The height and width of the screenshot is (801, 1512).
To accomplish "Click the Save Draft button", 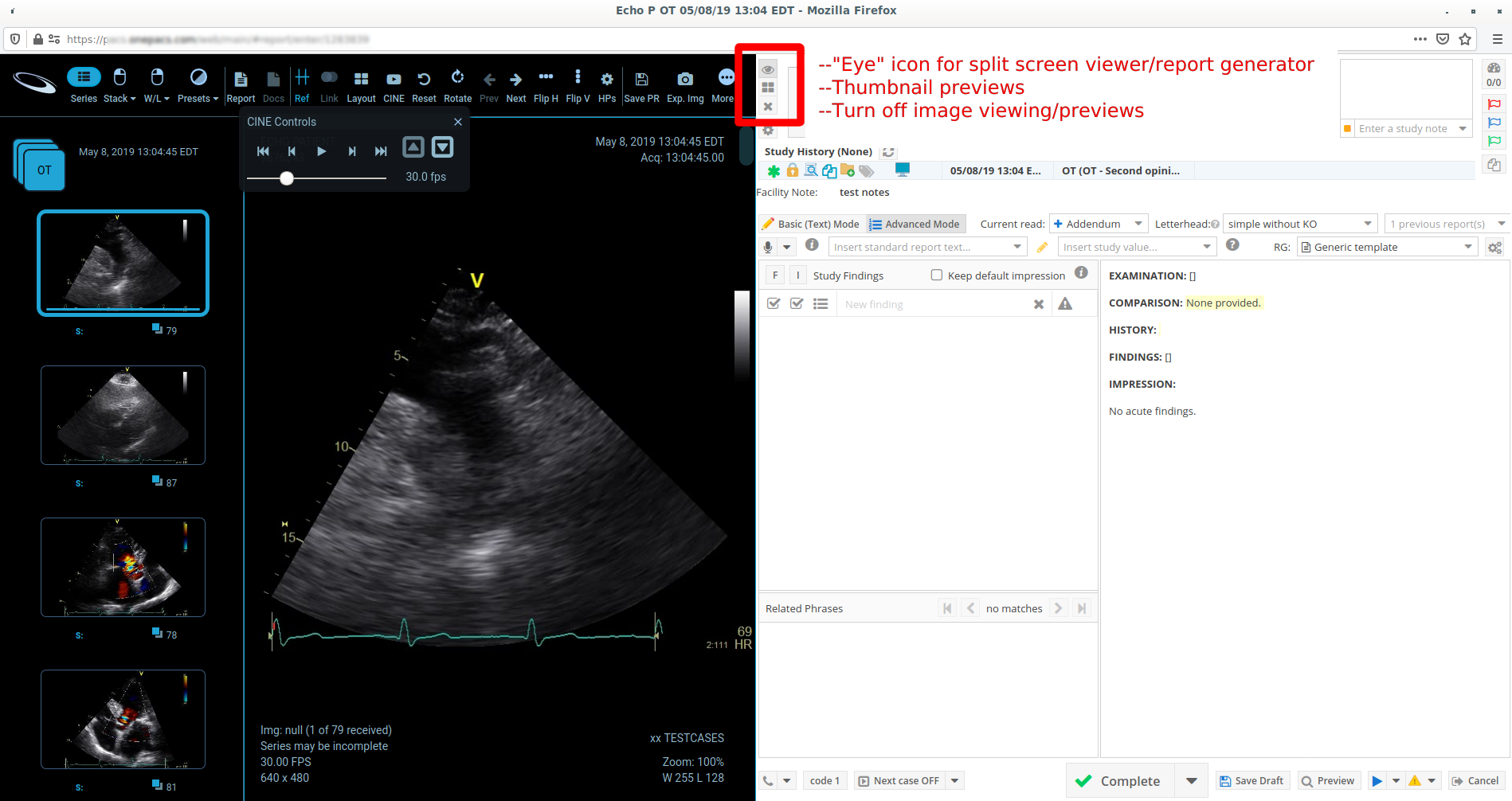I will [1252, 781].
